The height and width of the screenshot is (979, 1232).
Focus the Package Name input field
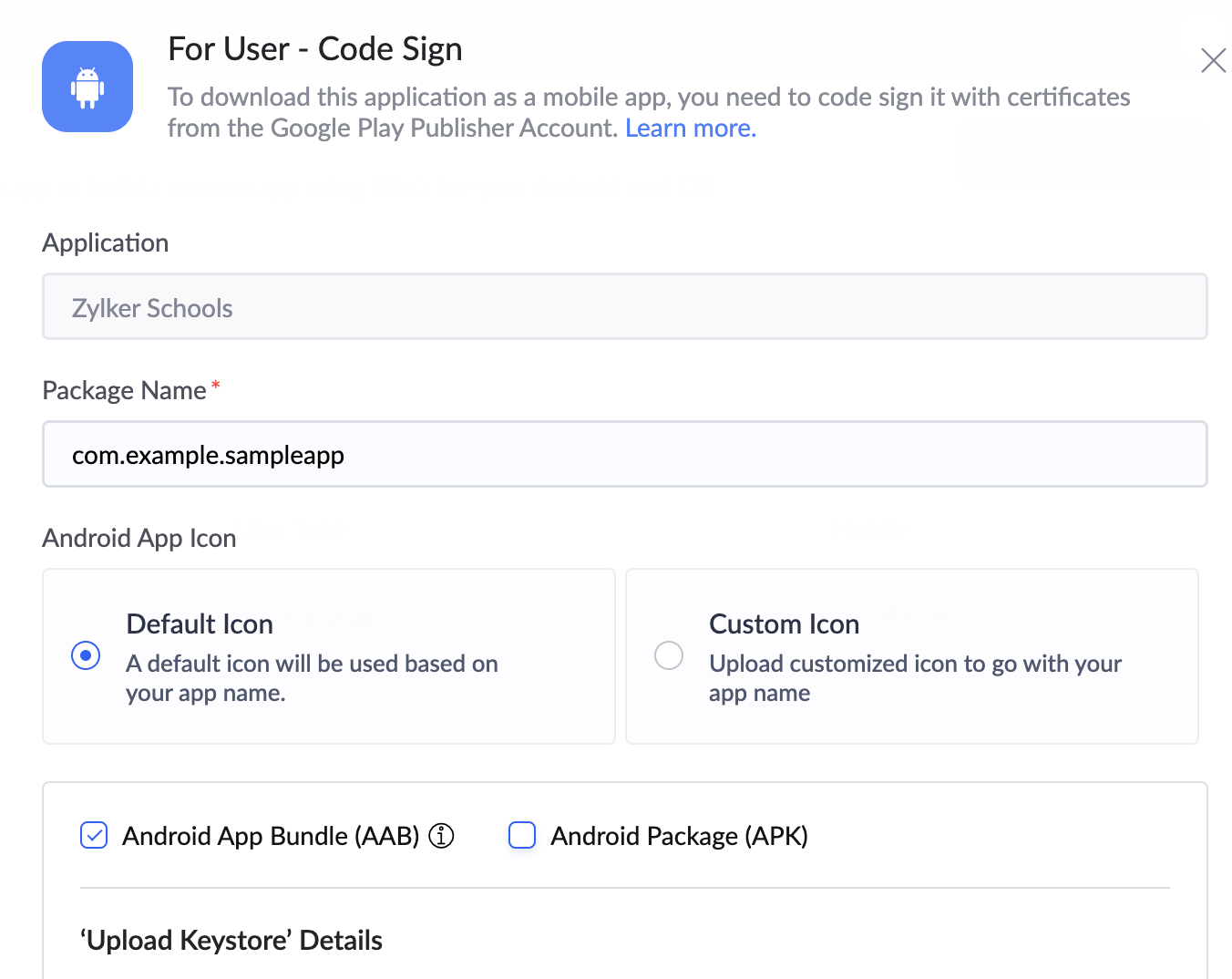coord(624,454)
